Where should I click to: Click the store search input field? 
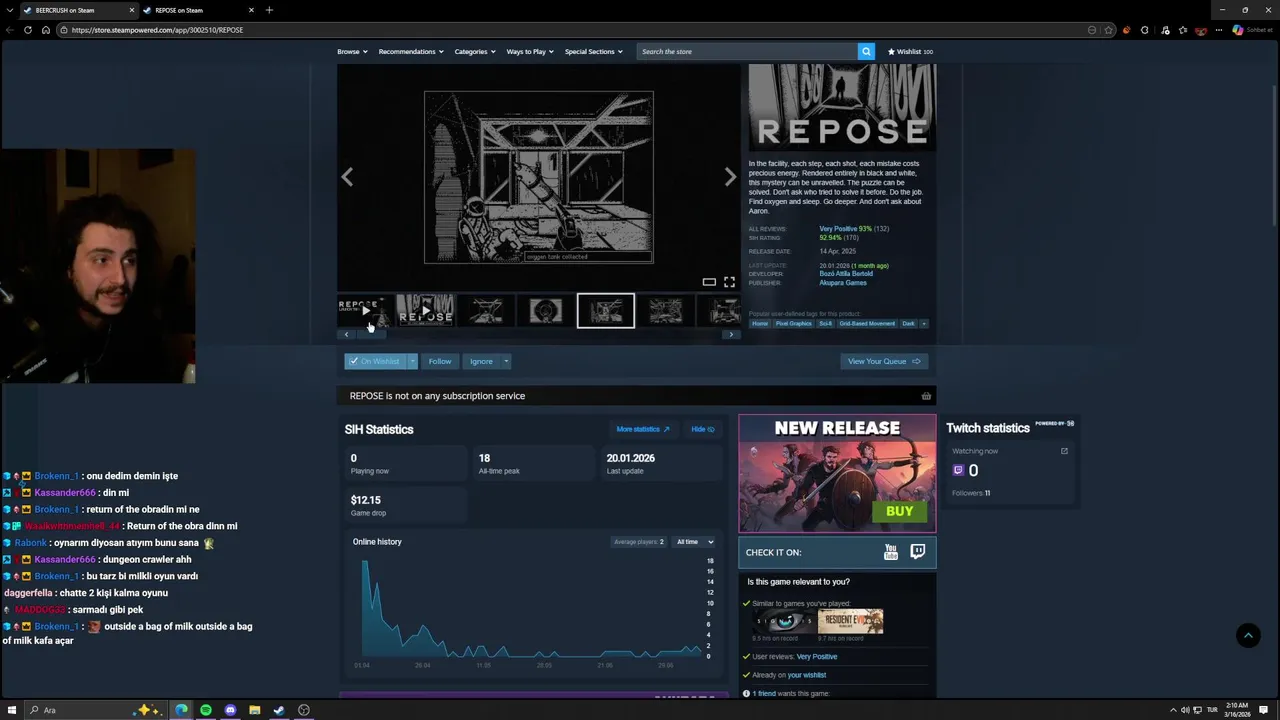pyautogui.click(x=747, y=51)
